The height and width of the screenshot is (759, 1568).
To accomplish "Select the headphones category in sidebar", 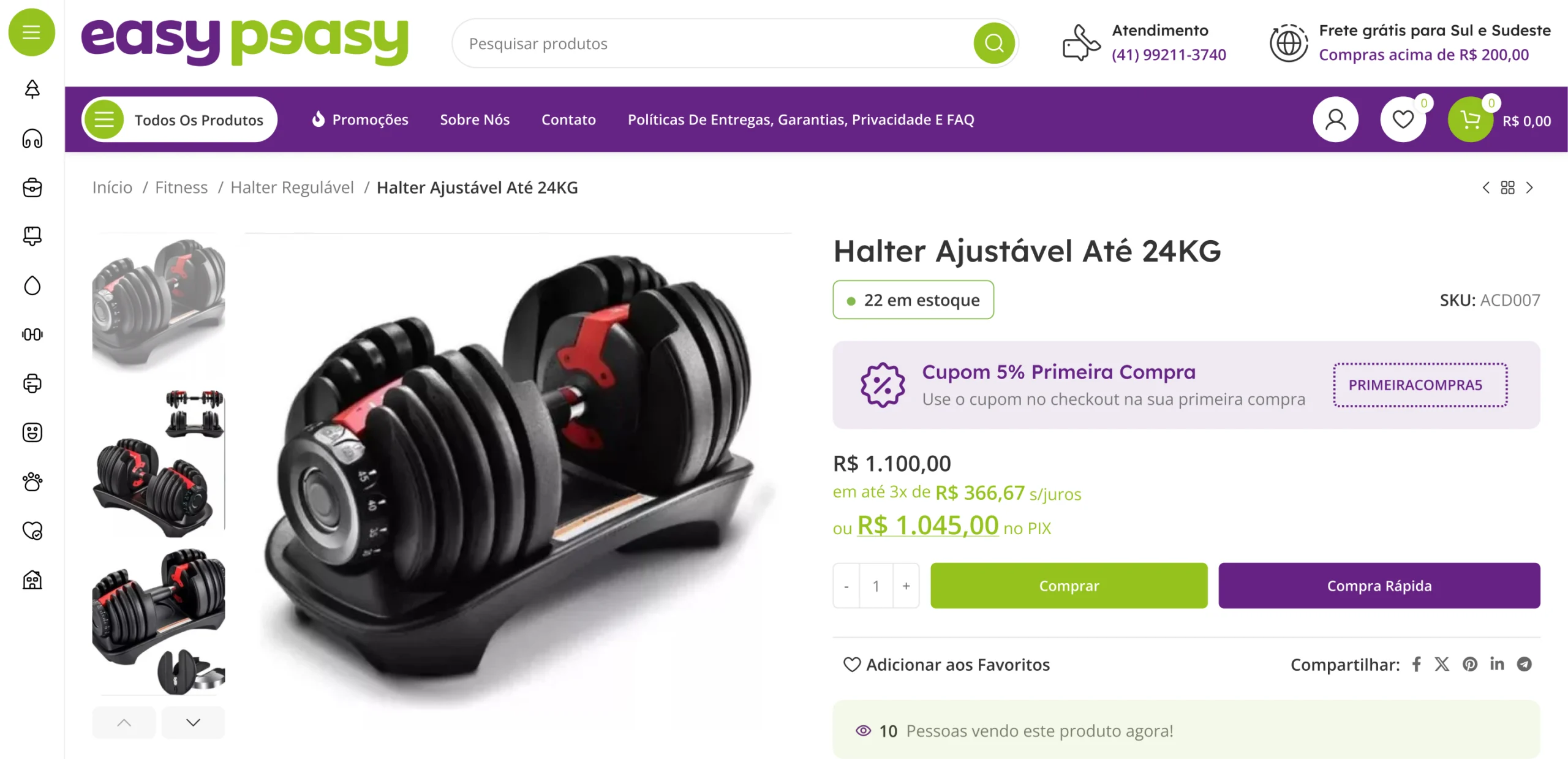I will tap(32, 138).
